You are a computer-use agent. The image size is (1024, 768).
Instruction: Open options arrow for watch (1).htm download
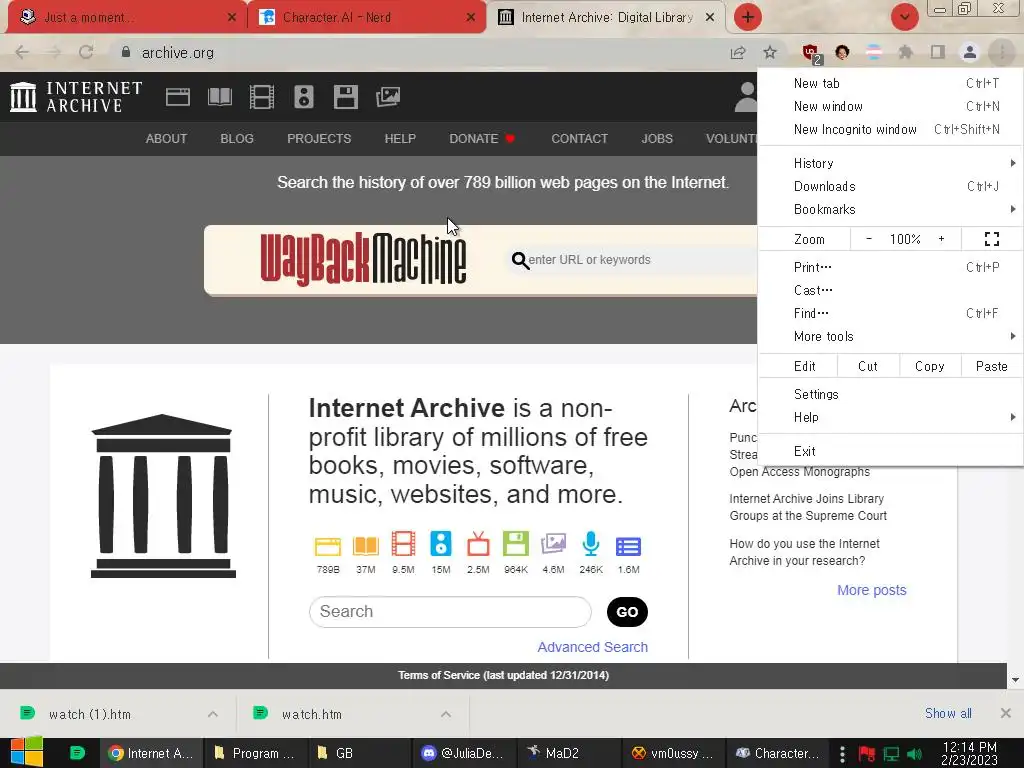click(x=213, y=714)
